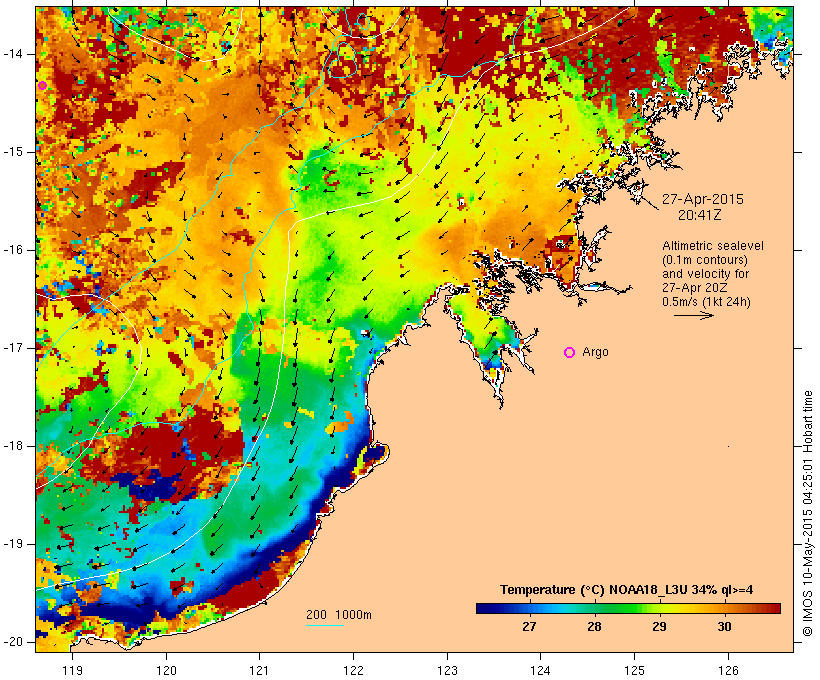
Task: Click the -14 latitude axis label
Action: coord(13,54)
